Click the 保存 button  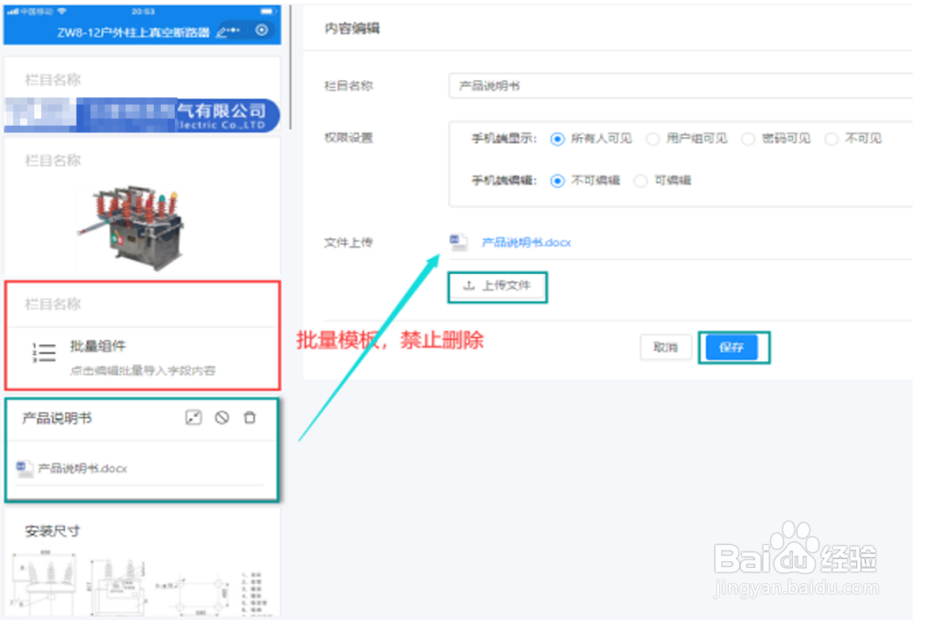coord(734,347)
